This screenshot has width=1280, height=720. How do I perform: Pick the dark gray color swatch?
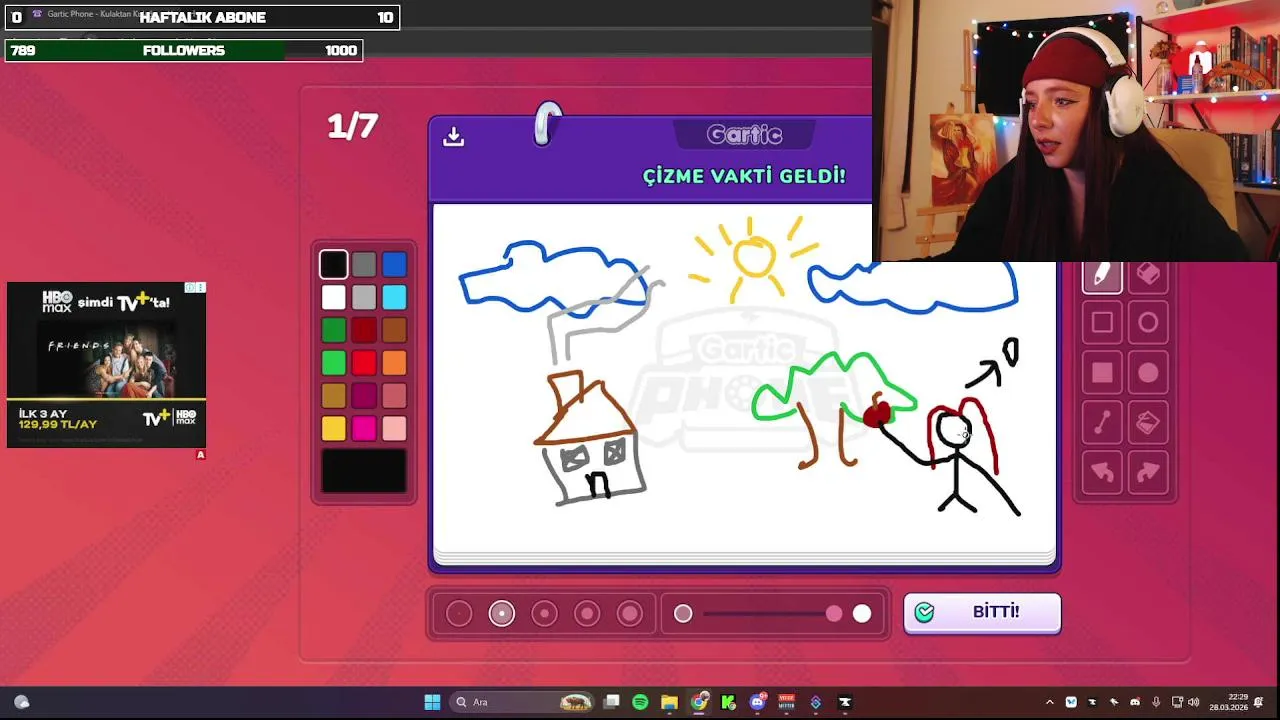click(364, 264)
